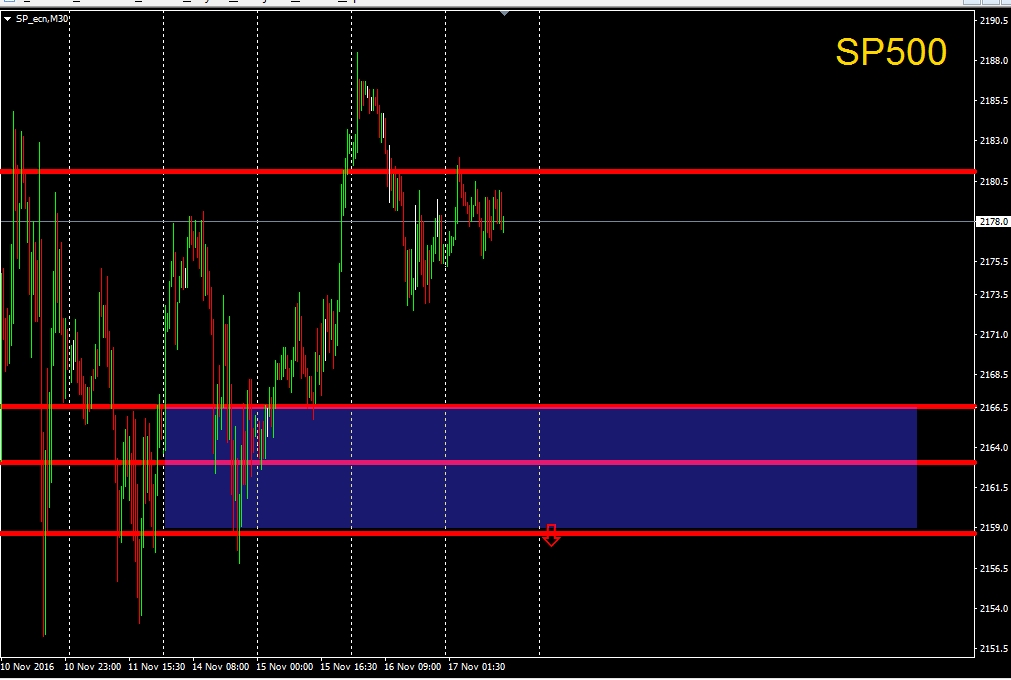Click the 2159.0 price axis label
This screenshot has height=680, width=1011.
click(994, 528)
